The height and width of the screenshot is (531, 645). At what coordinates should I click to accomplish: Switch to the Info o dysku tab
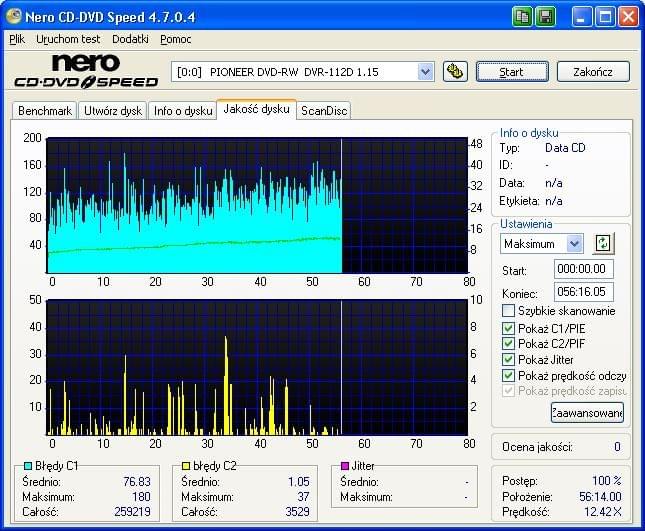coord(183,111)
